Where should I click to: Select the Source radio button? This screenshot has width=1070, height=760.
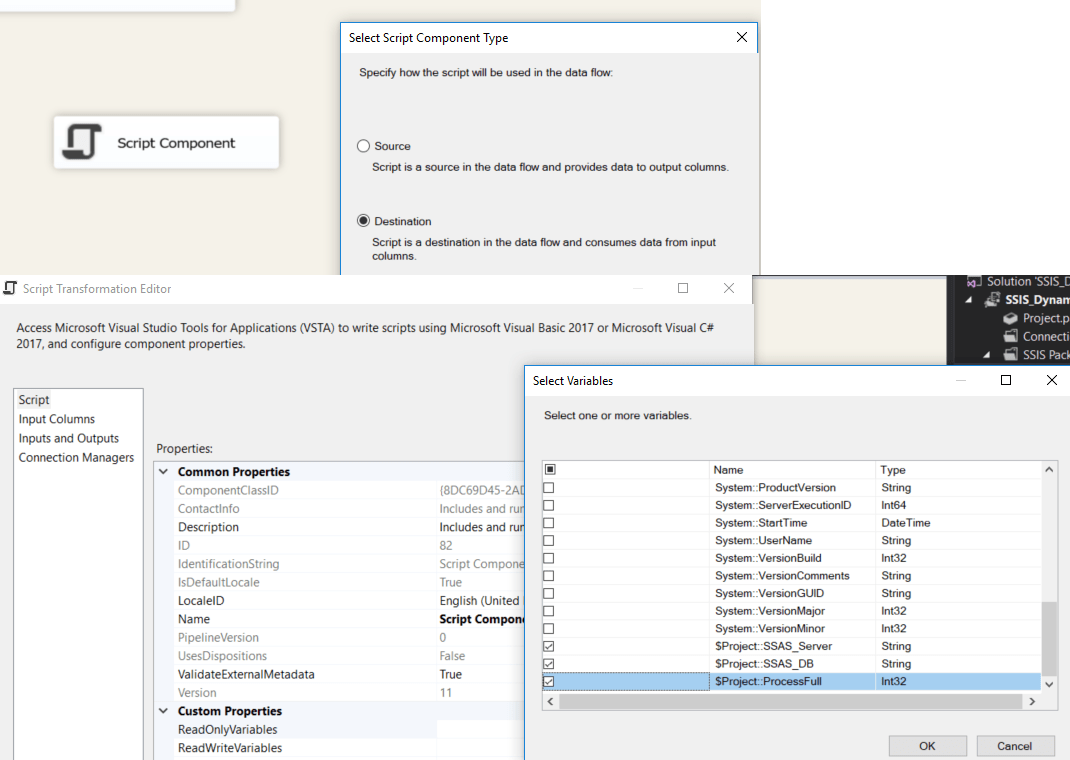tap(364, 146)
